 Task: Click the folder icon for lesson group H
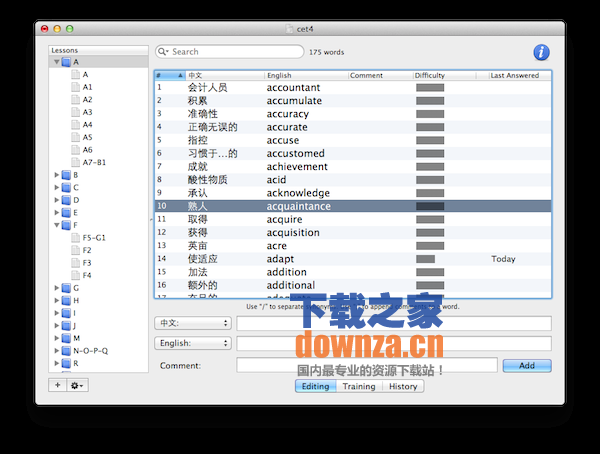[66, 300]
